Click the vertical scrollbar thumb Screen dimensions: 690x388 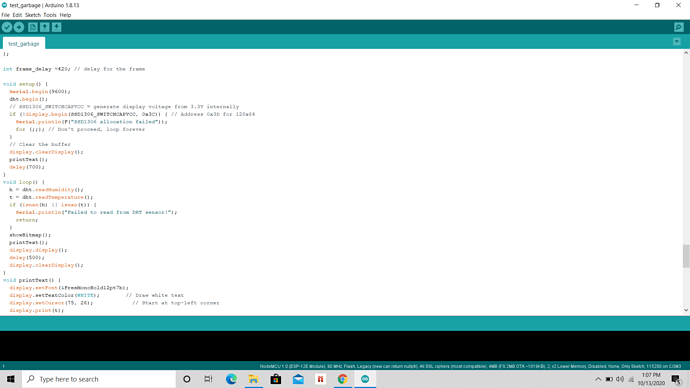click(686, 256)
